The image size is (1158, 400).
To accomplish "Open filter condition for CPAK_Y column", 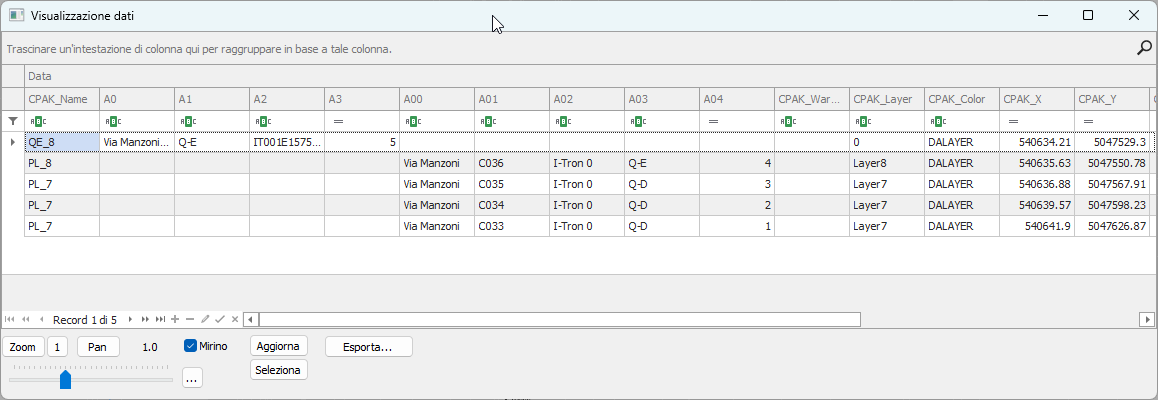I will coord(1088,121).
